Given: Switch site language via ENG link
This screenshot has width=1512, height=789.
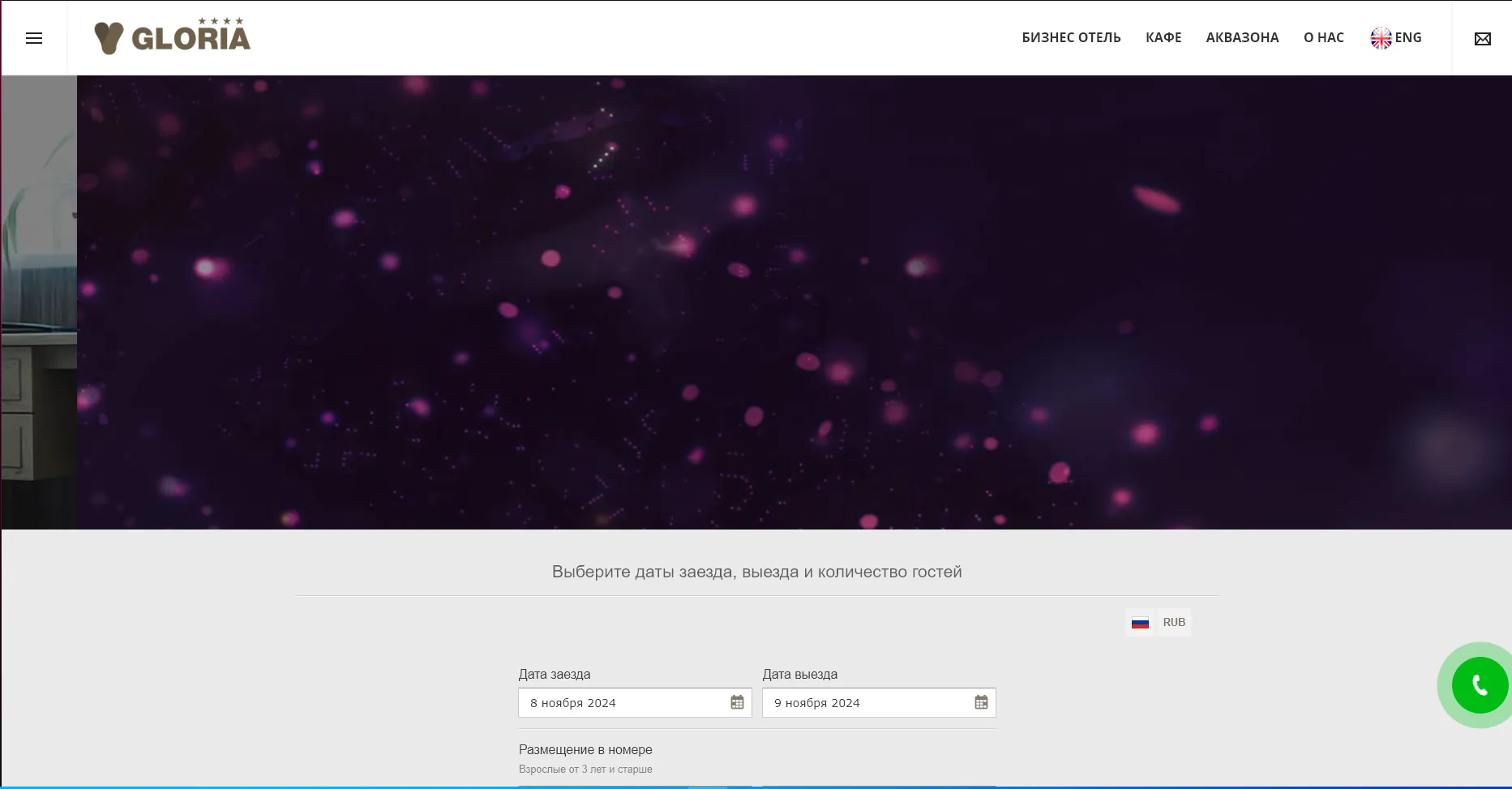Looking at the screenshot, I should pos(1408,38).
